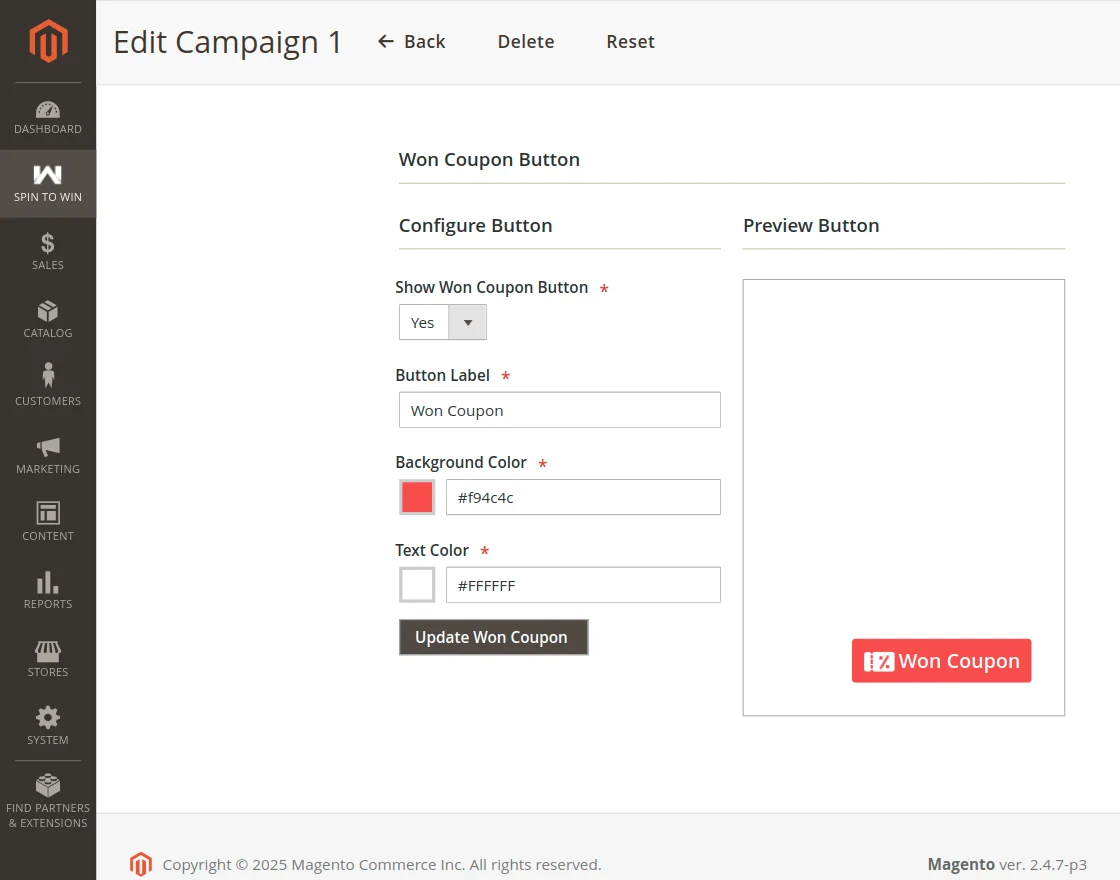1120x880 pixels.
Task: Open the red Background Color swatch
Action: (417, 497)
